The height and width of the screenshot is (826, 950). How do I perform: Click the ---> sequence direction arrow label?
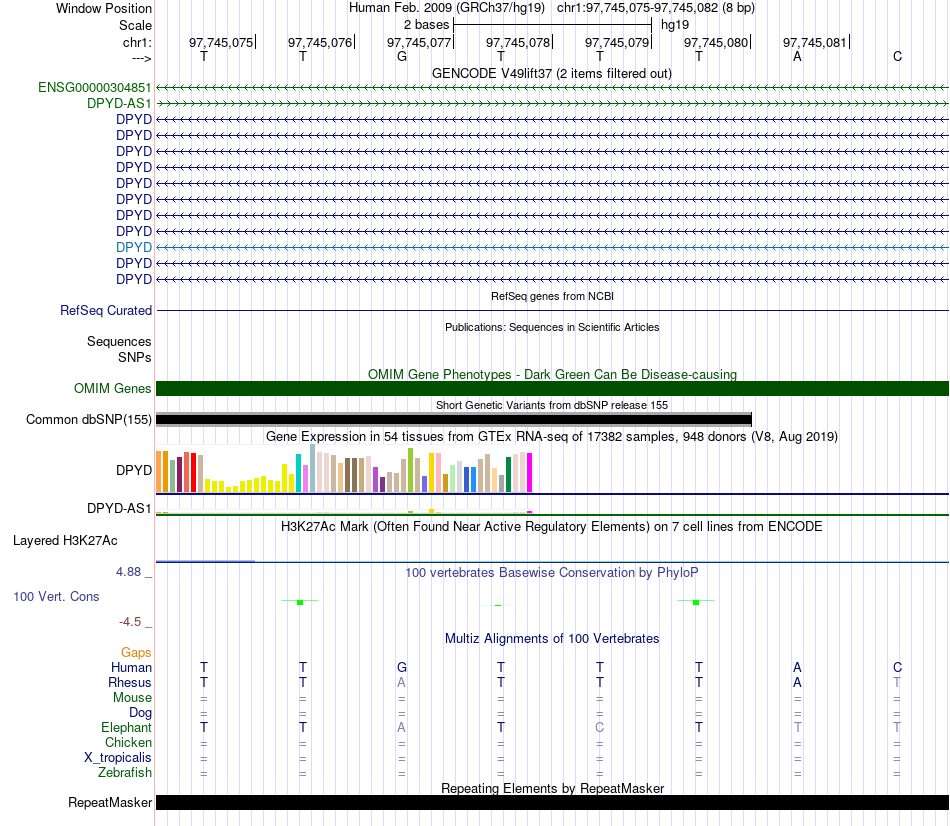(141, 58)
